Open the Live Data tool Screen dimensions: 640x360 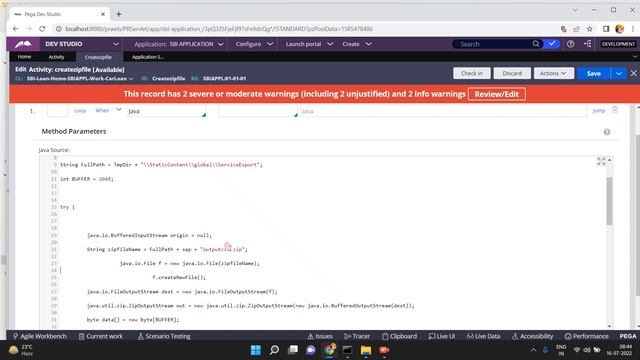point(484,336)
